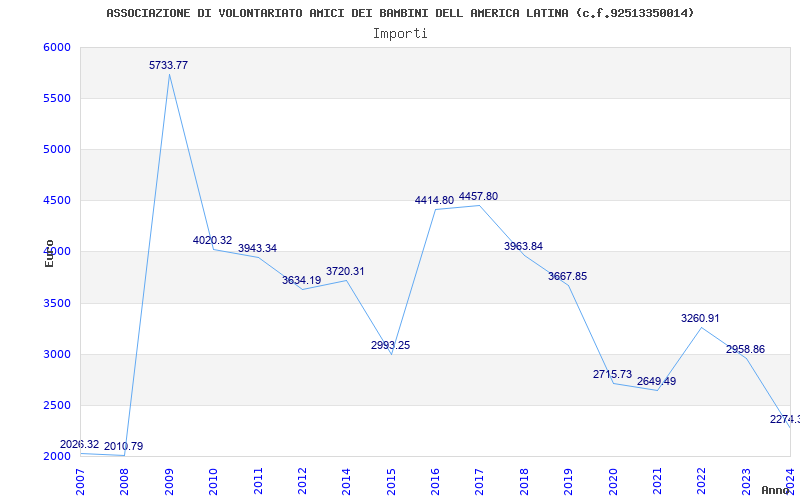Image resolution: width=800 pixels, height=500 pixels.
Task: Click the 4414.80 value label
Action: click(434, 201)
